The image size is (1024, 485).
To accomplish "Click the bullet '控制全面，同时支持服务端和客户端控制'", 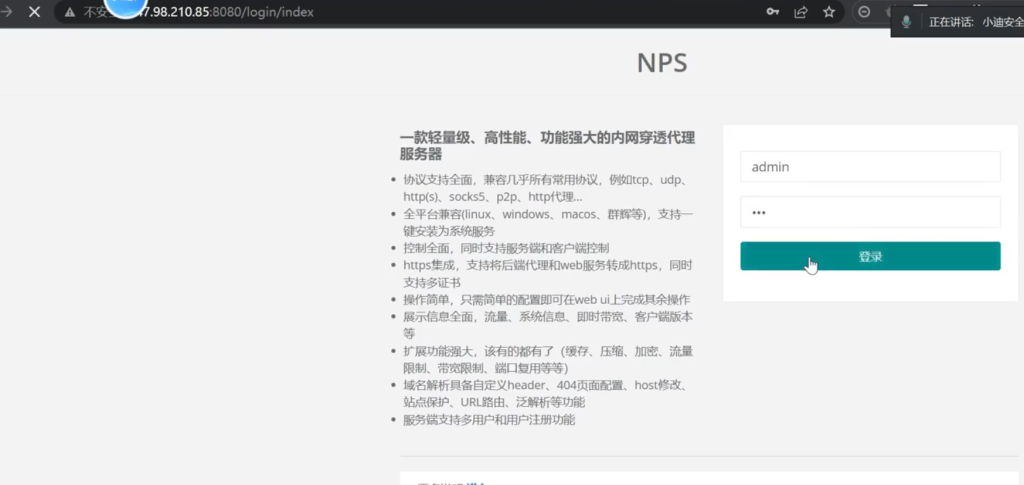I will (x=506, y=248).
